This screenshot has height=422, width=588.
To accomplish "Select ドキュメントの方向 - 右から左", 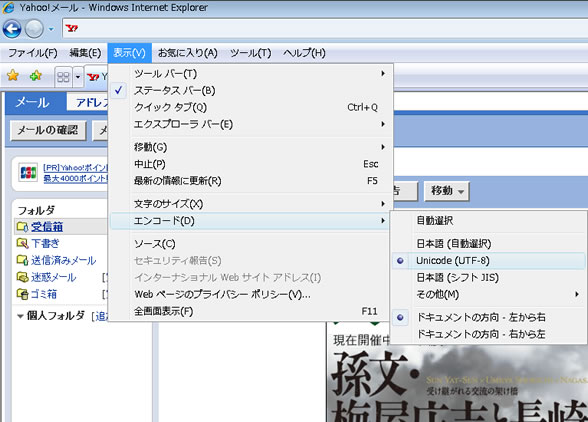I will pos(489,334).
